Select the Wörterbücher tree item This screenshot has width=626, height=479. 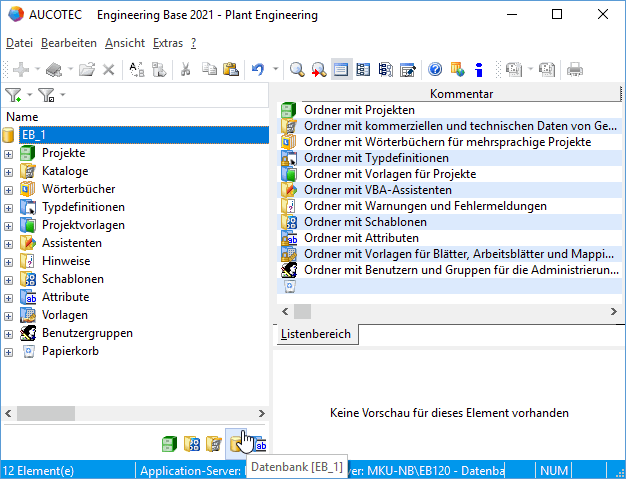78,189
